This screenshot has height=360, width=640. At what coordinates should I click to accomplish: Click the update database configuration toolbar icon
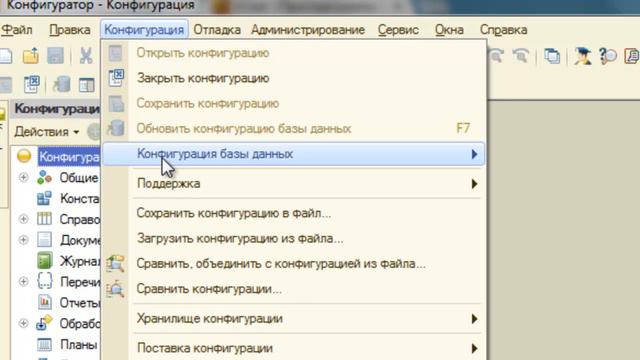tap(62, 84)
